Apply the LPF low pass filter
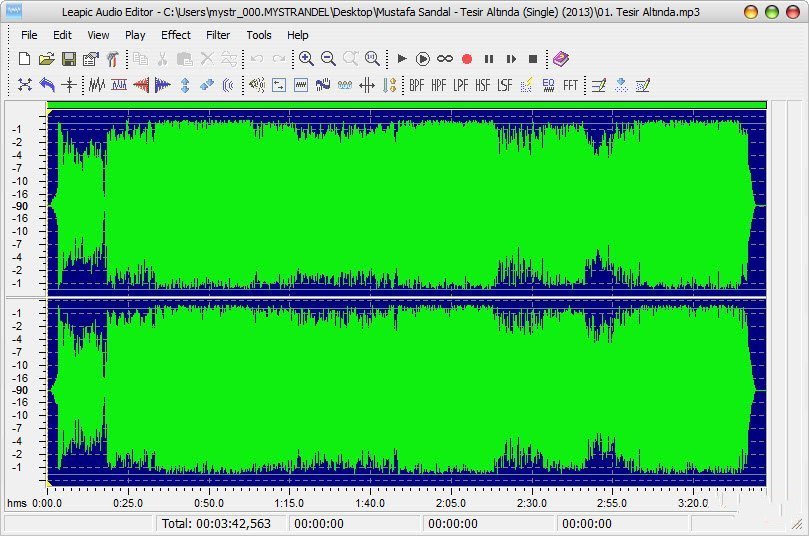 [460, 85]
